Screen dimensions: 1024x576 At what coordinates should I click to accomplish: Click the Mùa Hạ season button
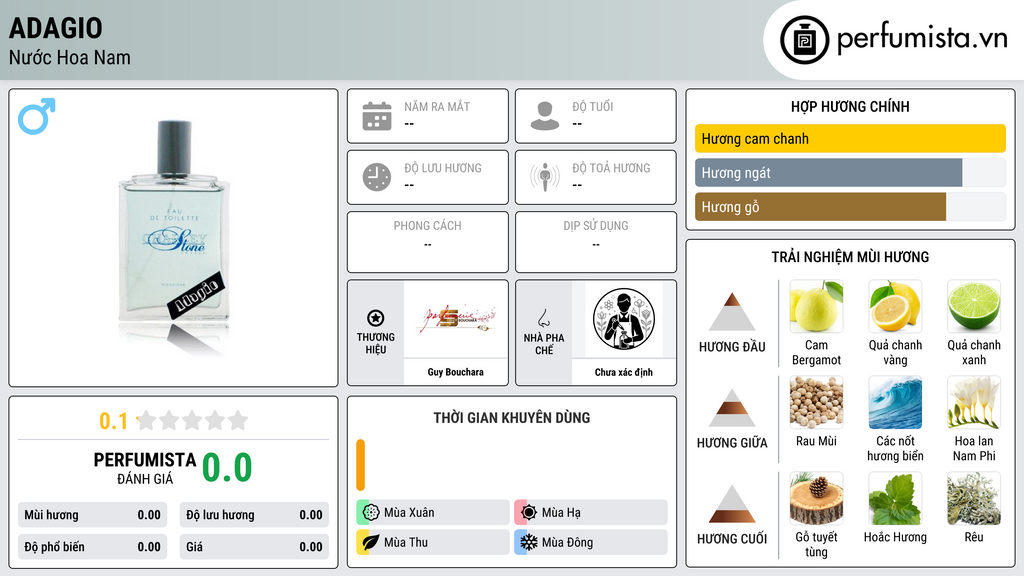[x=591, y=513]
